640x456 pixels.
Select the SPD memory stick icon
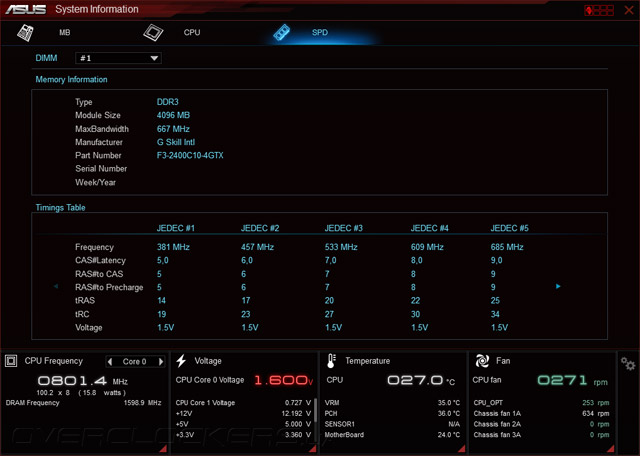[x=282, y=33]
